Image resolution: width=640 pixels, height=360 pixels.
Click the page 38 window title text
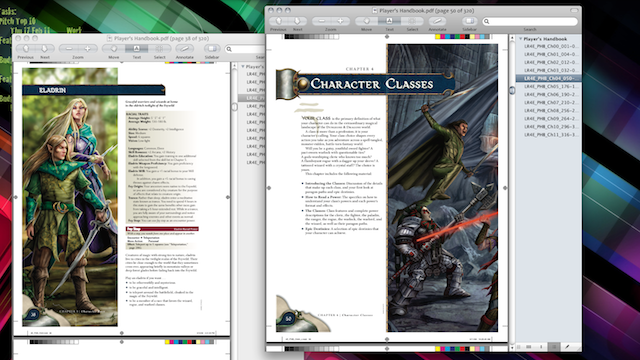(161, 38)
